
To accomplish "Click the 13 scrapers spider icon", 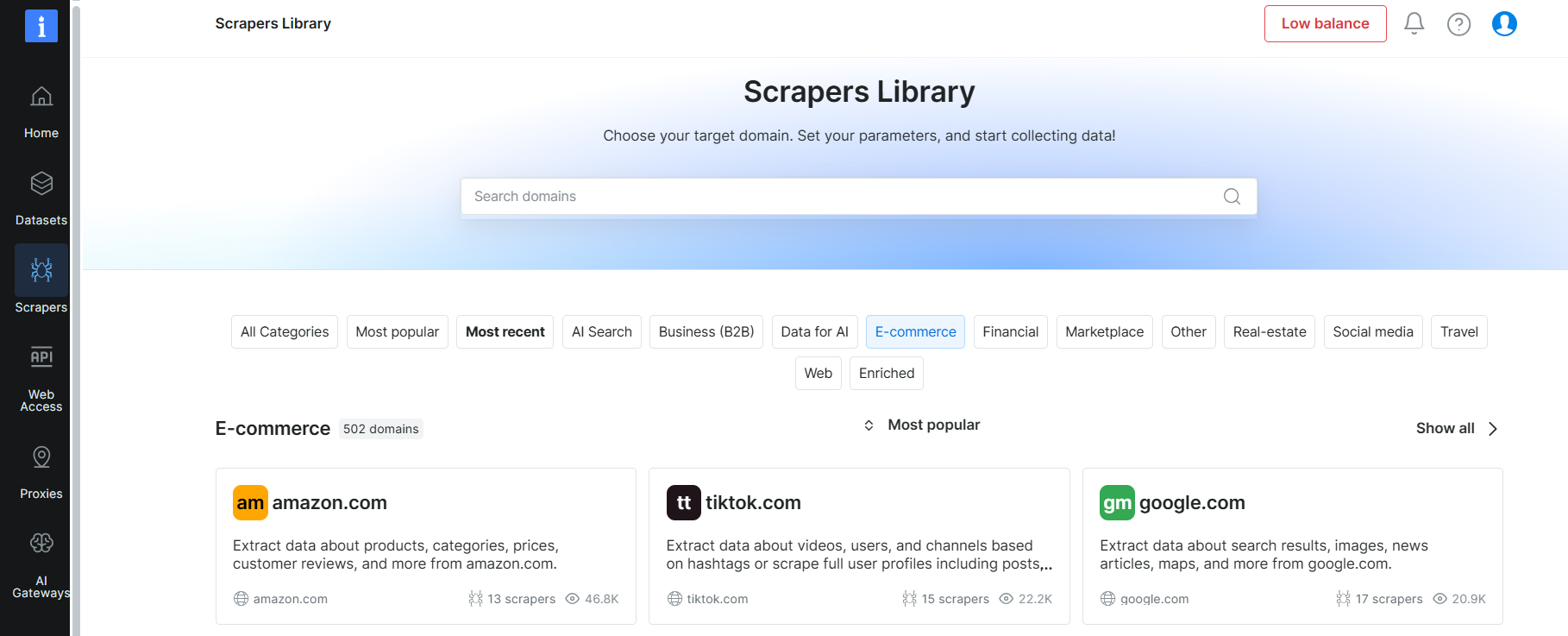I will (475, 599).
